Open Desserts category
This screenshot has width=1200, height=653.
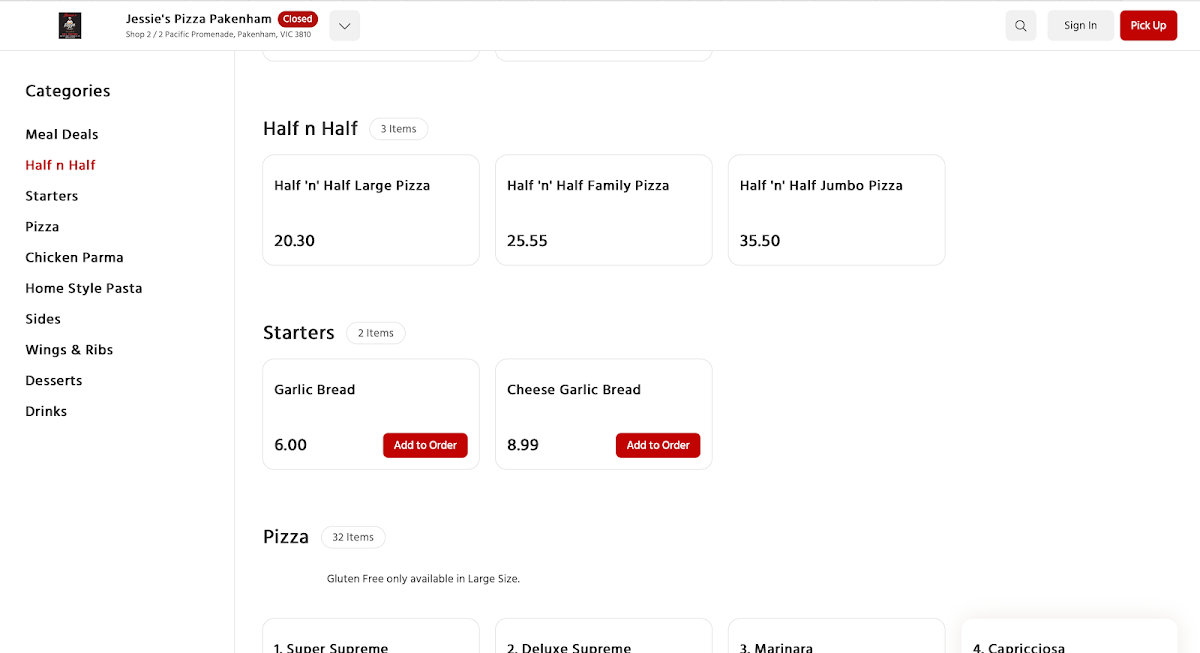pyautogui.click(x=54, y=381)
